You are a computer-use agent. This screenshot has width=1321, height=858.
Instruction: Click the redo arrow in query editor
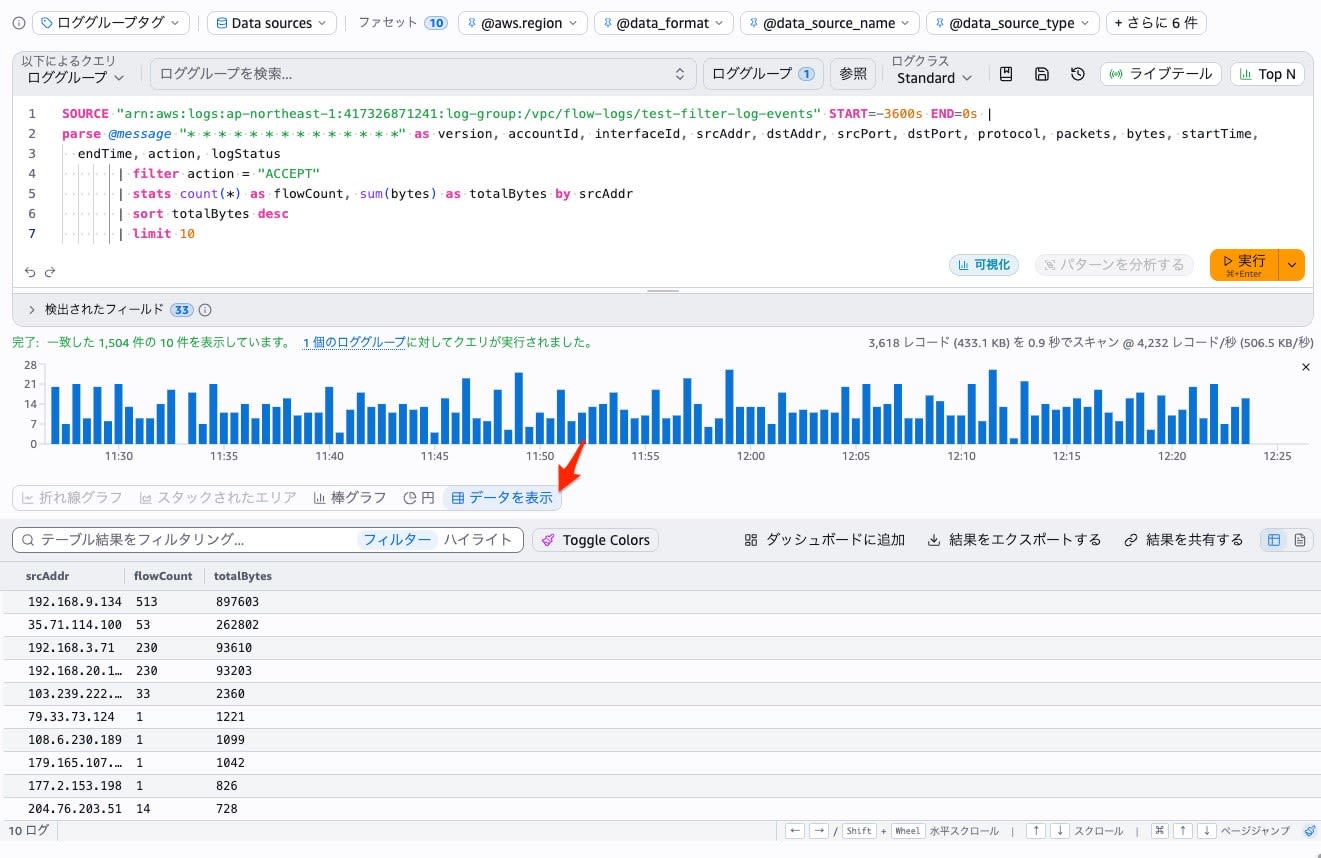50,272
